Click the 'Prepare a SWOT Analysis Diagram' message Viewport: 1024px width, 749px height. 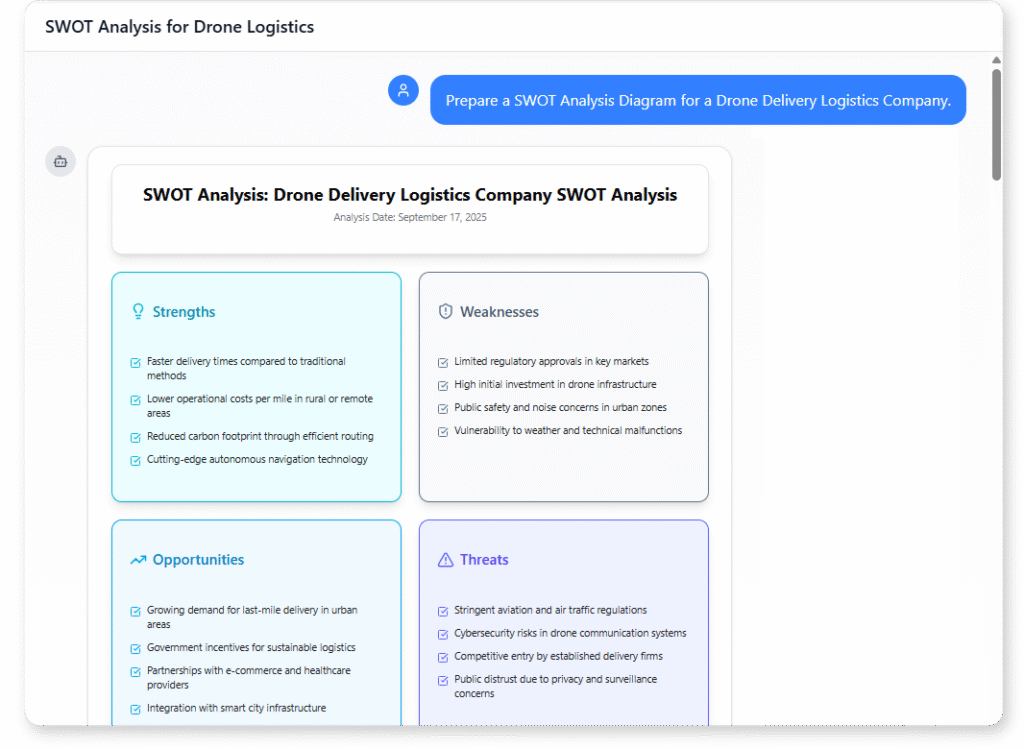tap(698, 99)
